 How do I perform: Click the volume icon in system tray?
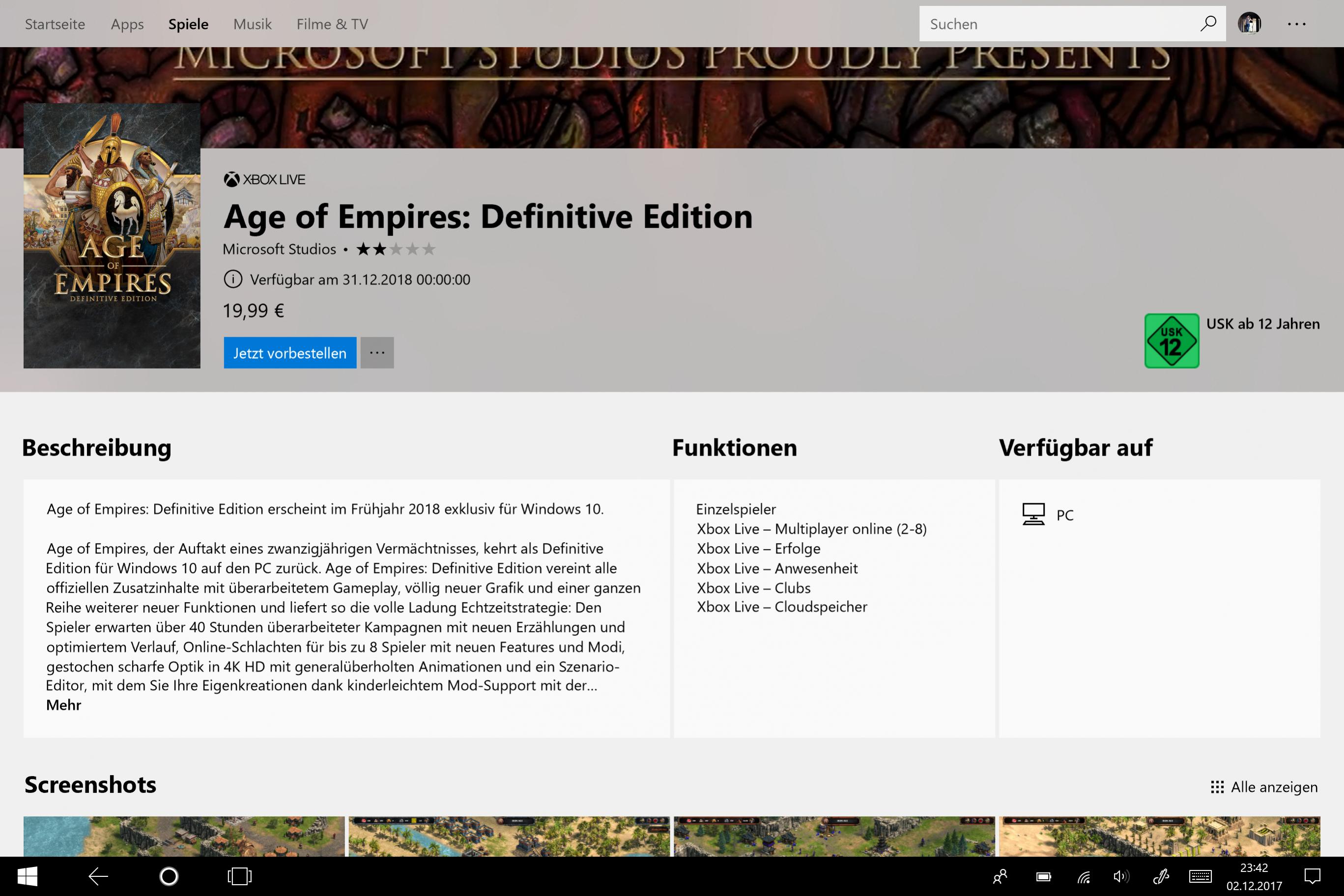tap(1121, 876)
